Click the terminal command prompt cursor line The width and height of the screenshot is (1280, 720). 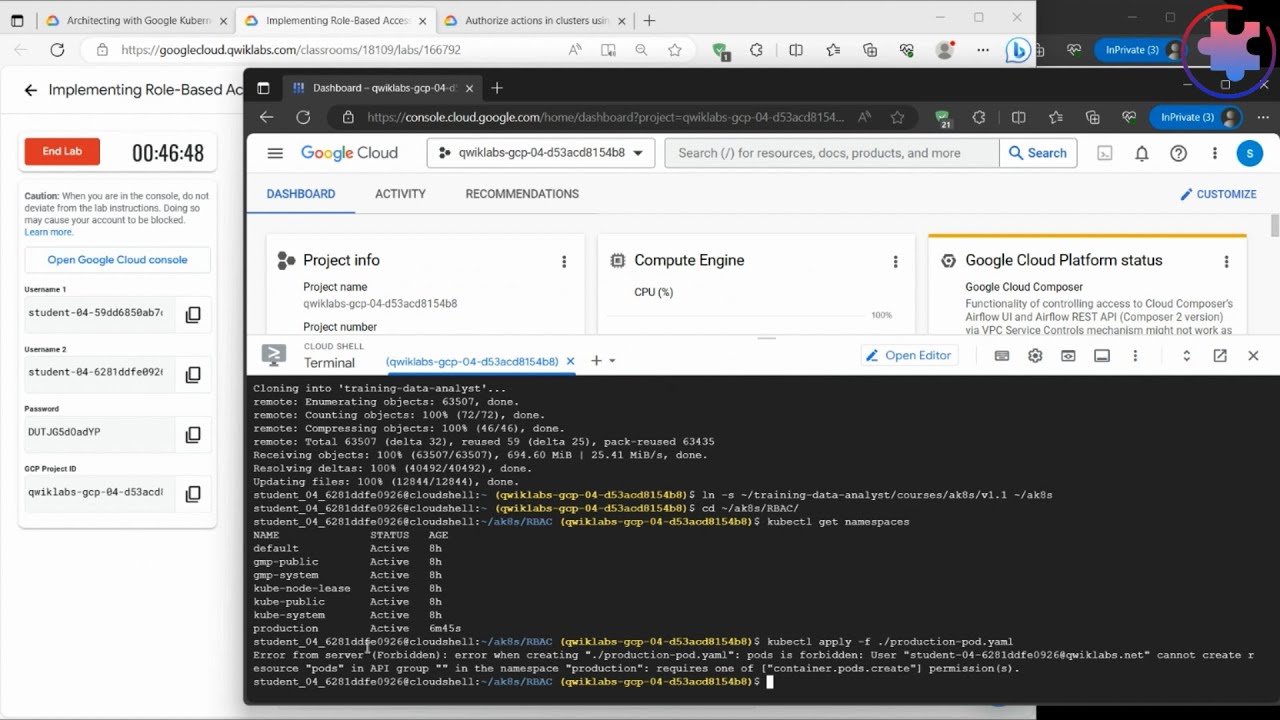(x=511, y=682)
